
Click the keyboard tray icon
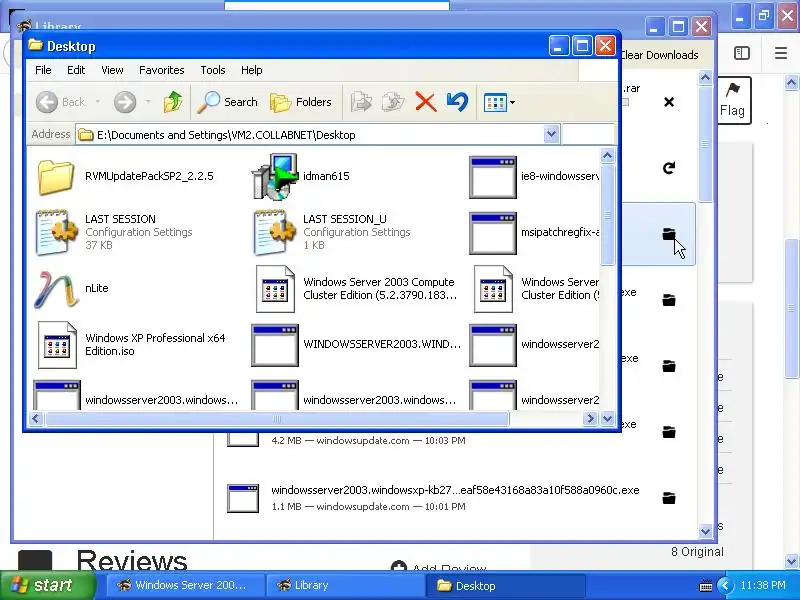tap(706, 586)
